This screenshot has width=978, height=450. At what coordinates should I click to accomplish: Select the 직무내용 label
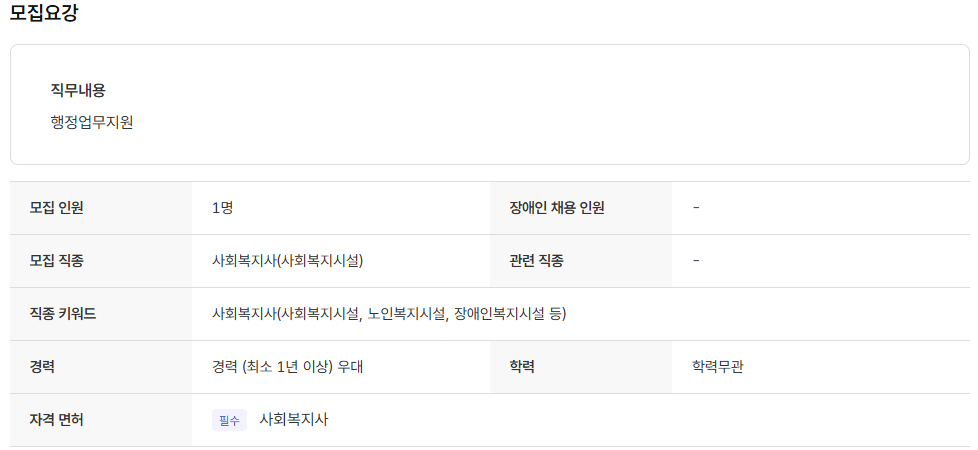pos(78,90)
